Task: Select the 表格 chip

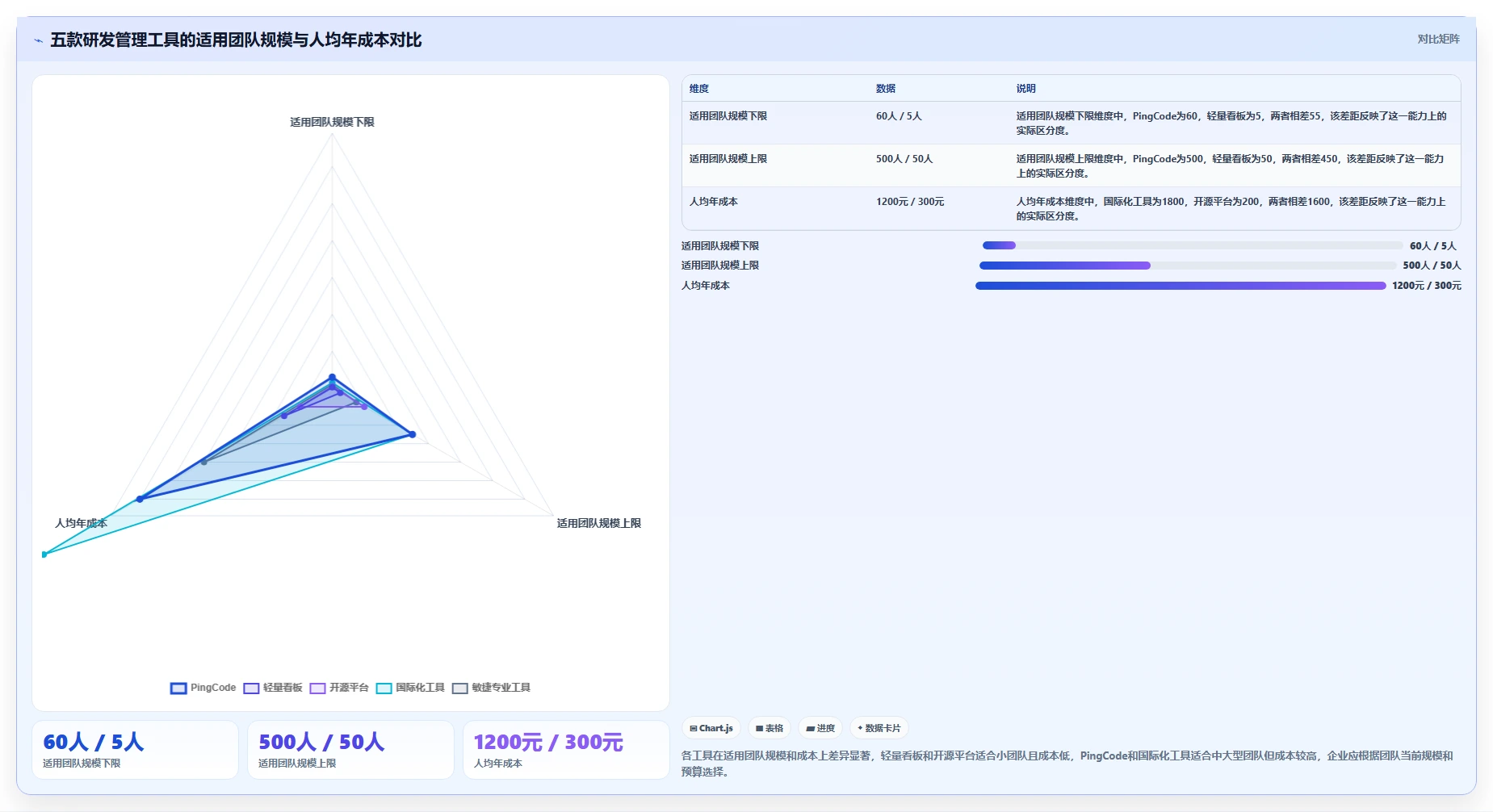Action: [x=770, y=728]
